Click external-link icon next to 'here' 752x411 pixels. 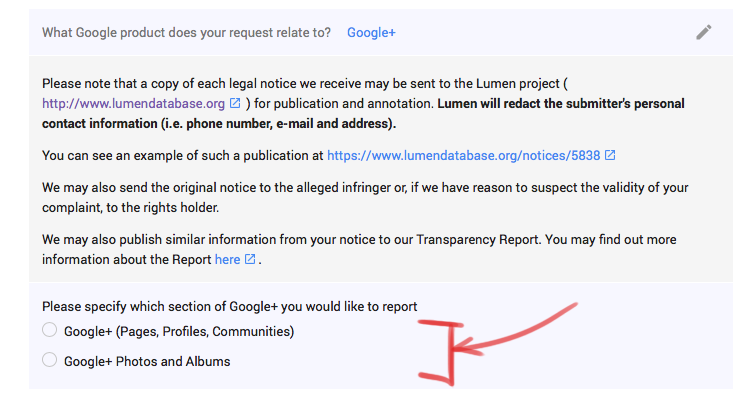250,259
